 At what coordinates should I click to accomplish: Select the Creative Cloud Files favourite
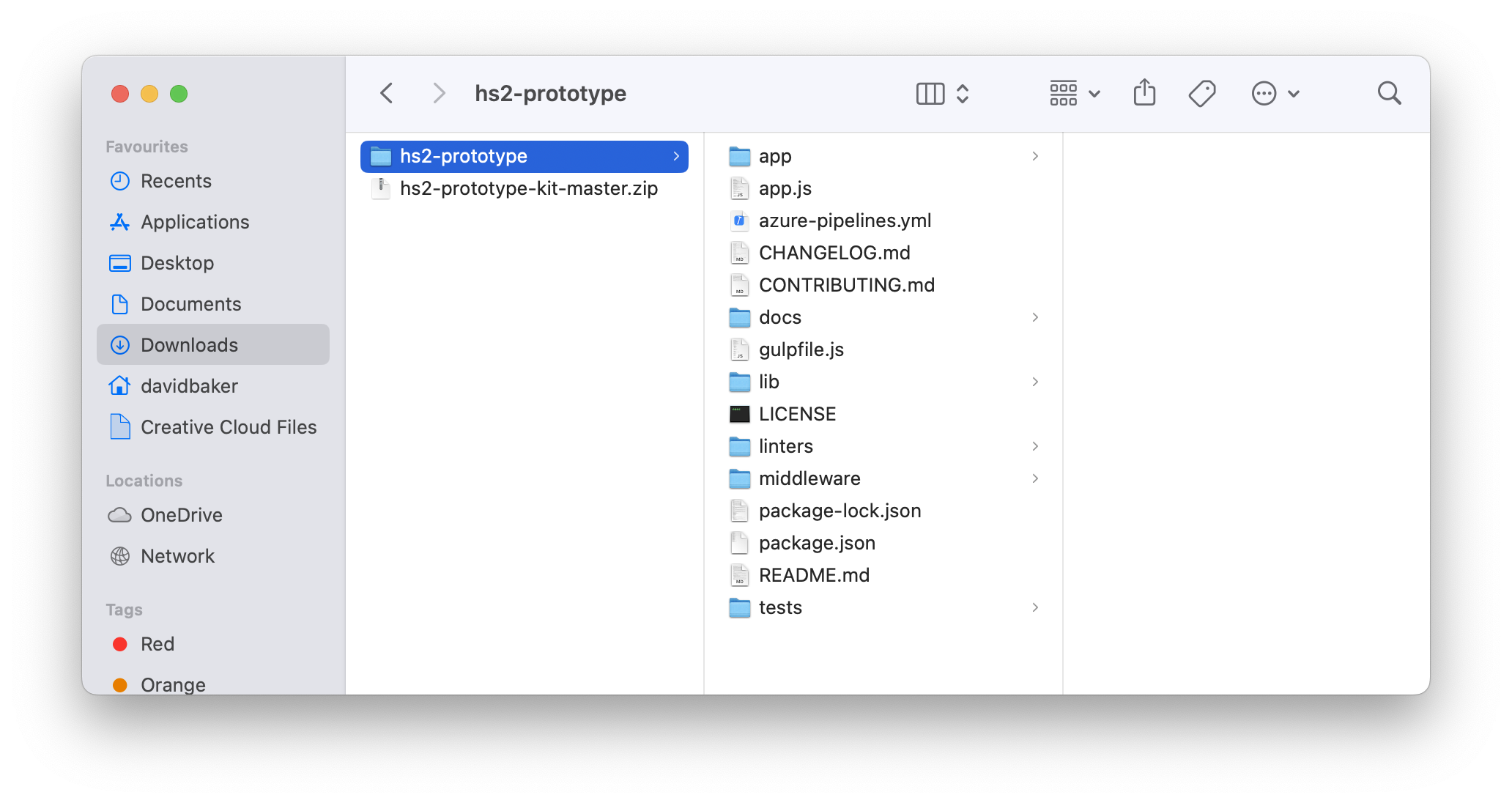pyautogui.click(x=229, y=427)
